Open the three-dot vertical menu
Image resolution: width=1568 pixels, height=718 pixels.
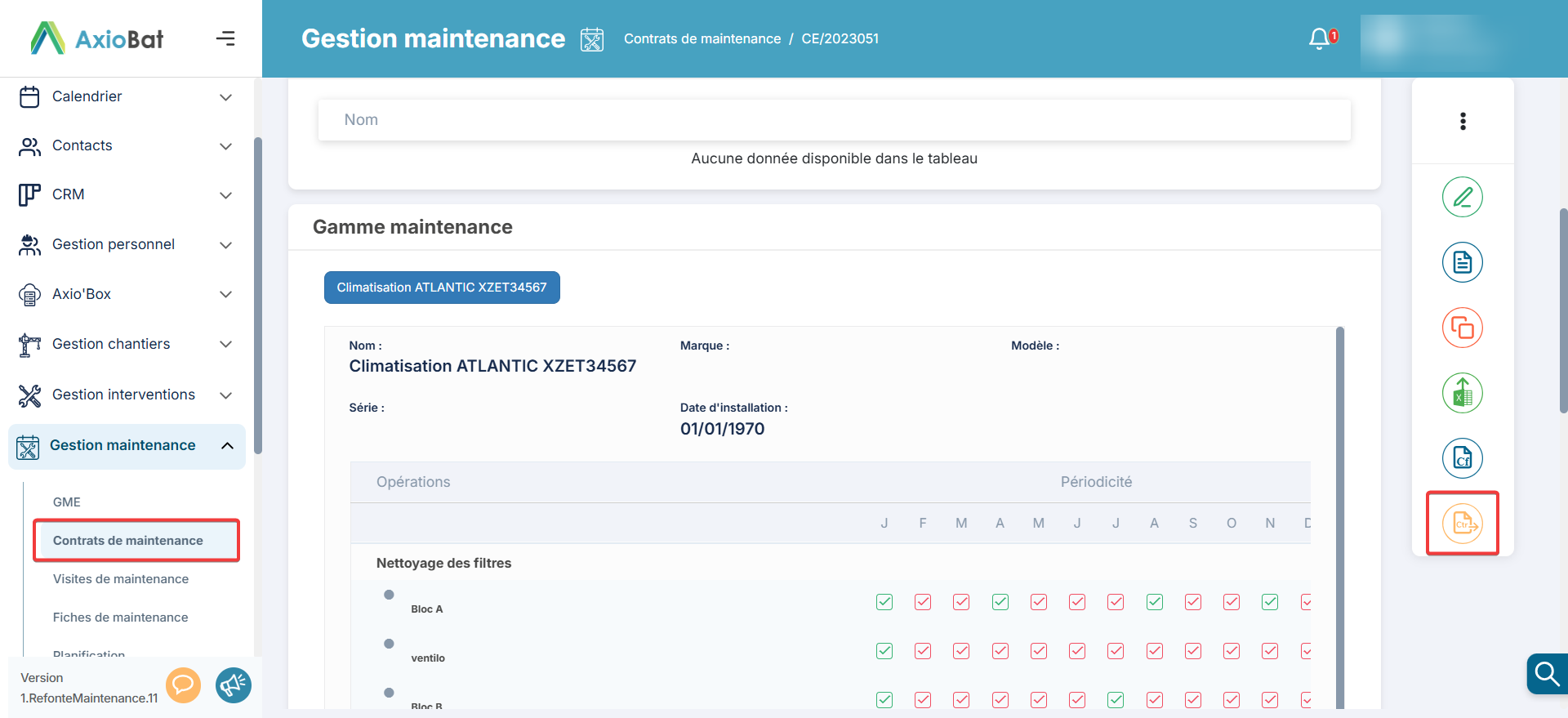1463,122
